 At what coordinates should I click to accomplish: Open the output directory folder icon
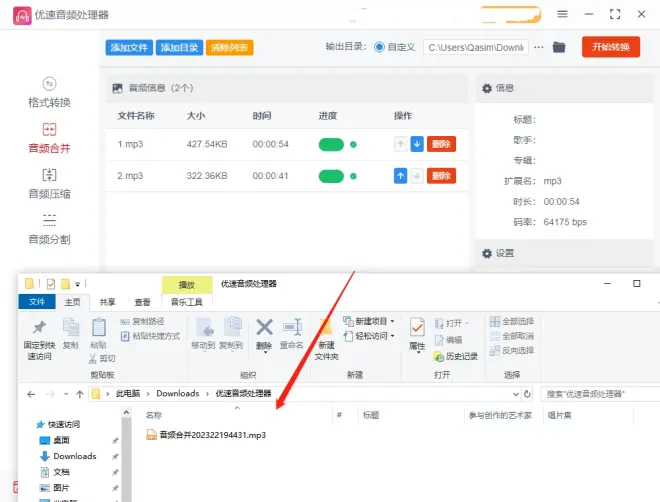pos(559,47)
